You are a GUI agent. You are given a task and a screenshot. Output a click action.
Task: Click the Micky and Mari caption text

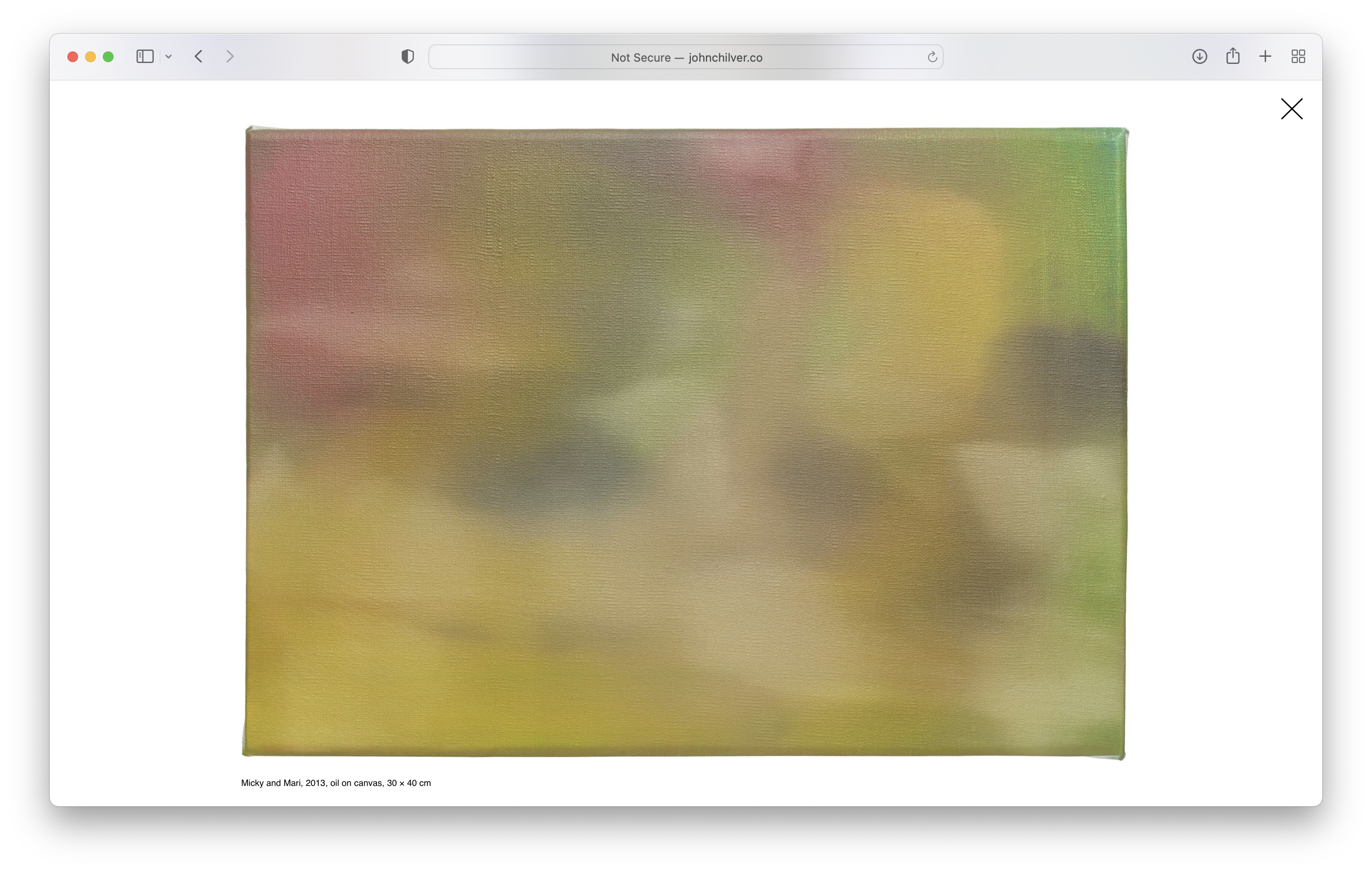[x=336, y=783]
